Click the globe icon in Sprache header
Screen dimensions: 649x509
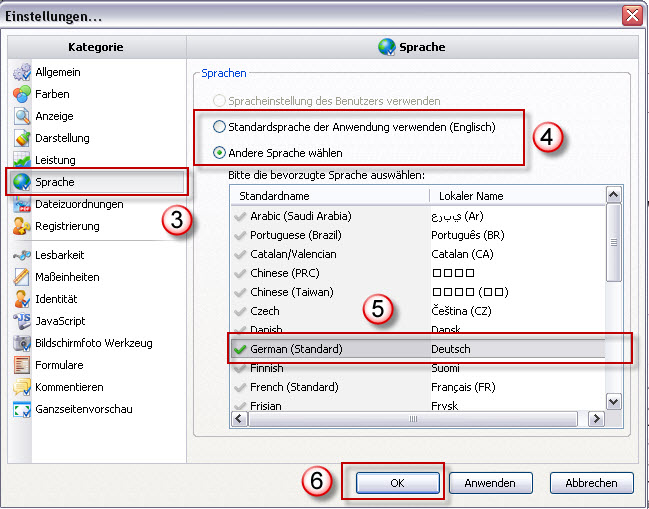pyautogui.click(x=387, y=47)
